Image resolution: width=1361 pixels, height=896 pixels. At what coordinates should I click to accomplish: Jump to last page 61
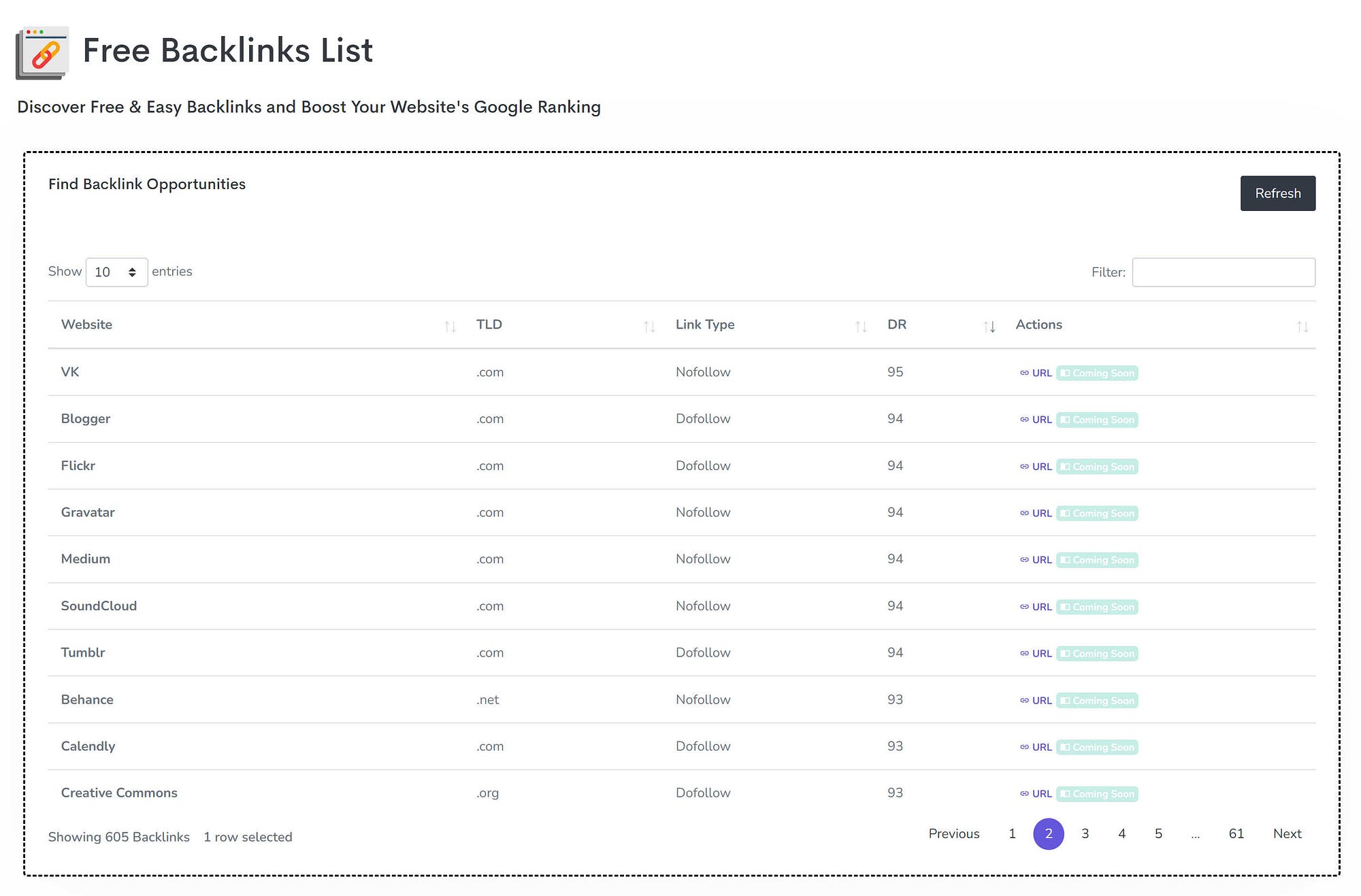pos(1236,833)
